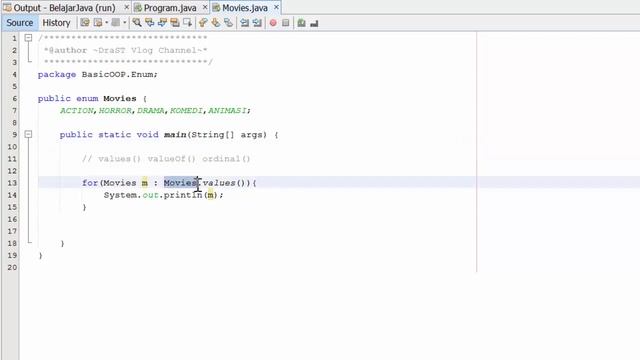
Task: Click line number 13 in the gutter
Action: 12,183
